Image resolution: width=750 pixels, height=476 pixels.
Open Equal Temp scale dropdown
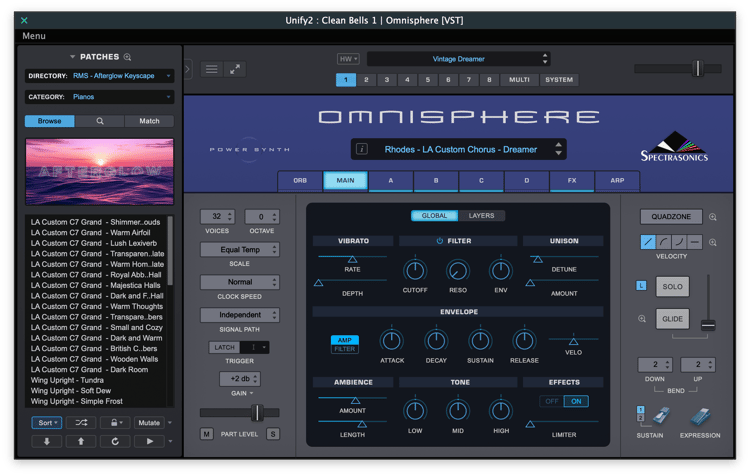point(240,249)
